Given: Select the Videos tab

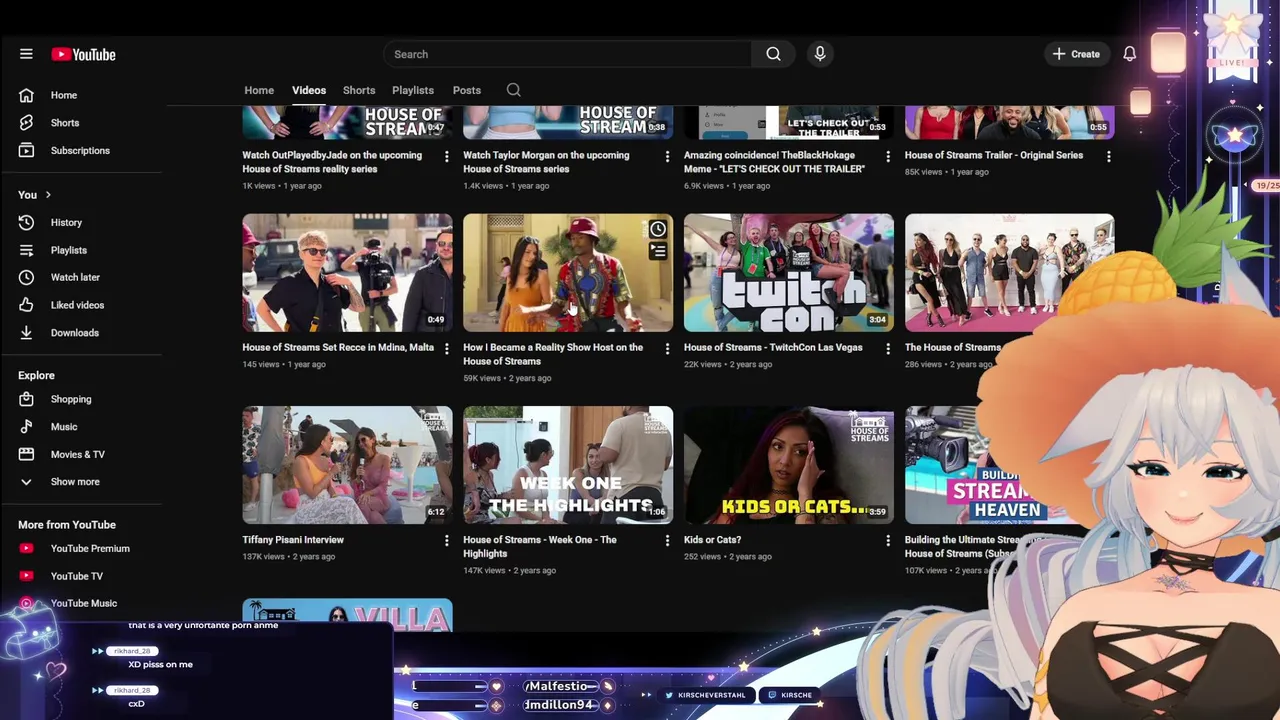Looking at the screenshot, I should 309,90.
